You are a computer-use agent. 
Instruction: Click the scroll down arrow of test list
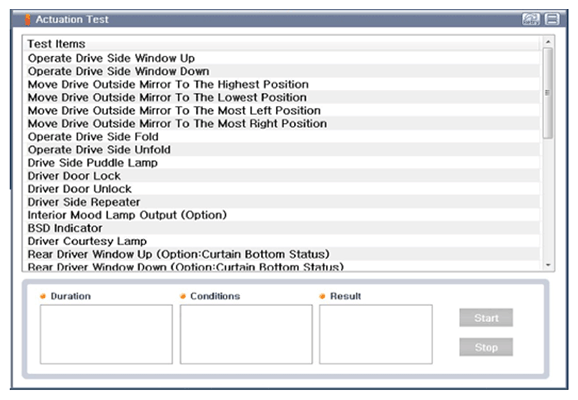548,265
